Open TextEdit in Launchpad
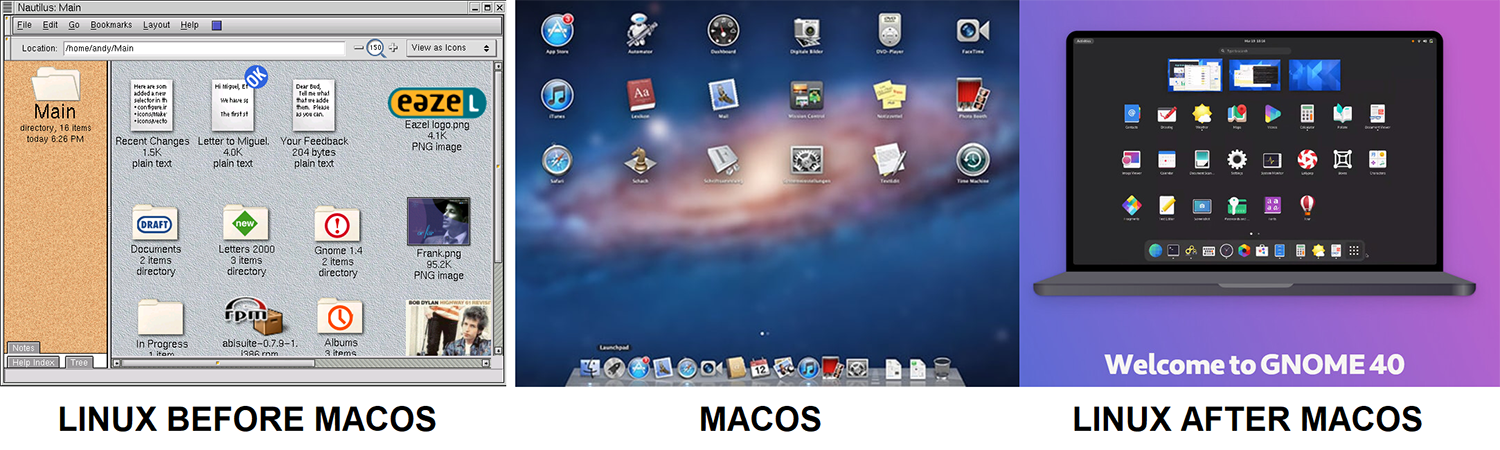This screenshot has height=450, width=1500. [890, 160]
